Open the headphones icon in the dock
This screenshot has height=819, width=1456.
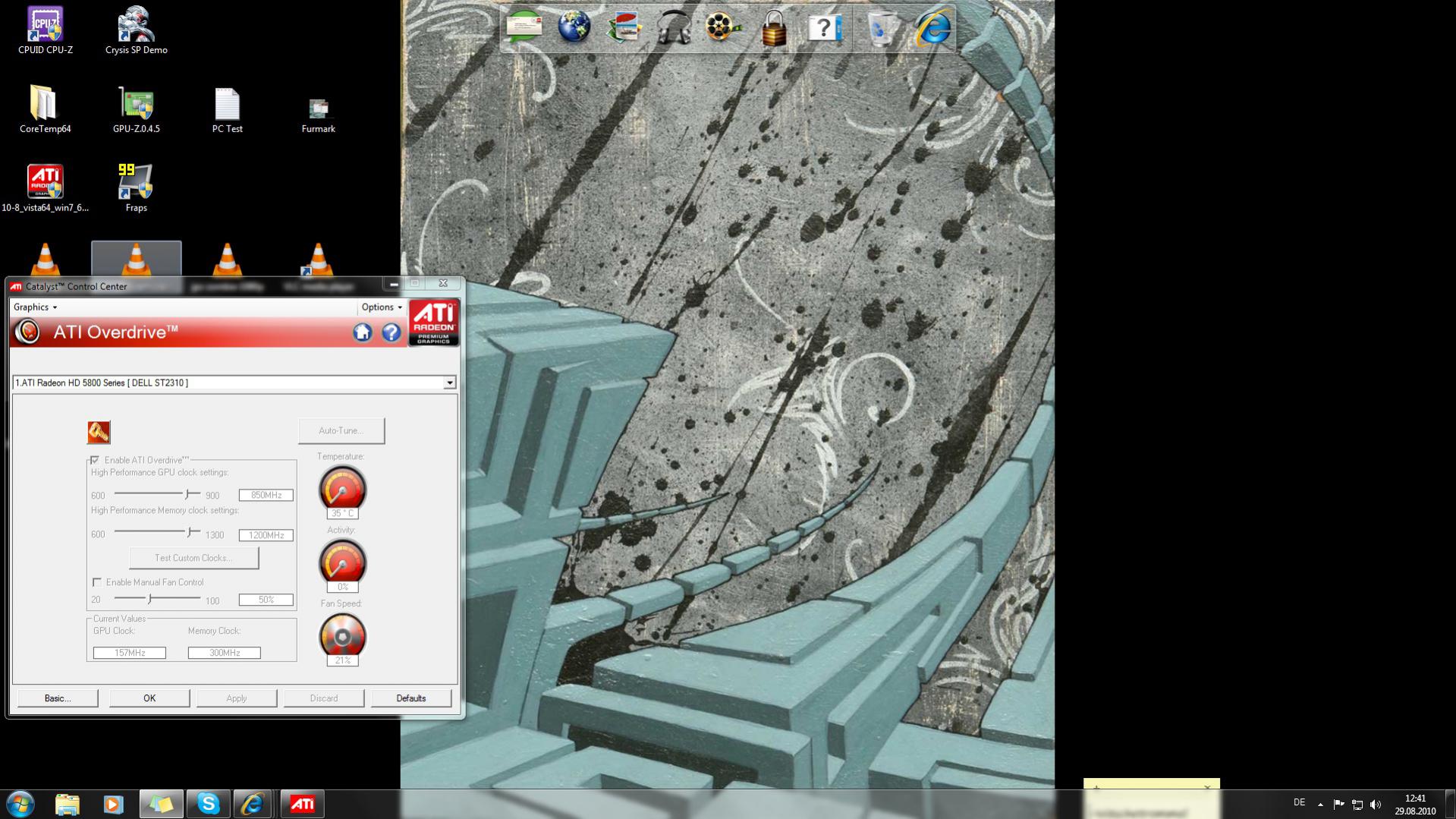674,28
